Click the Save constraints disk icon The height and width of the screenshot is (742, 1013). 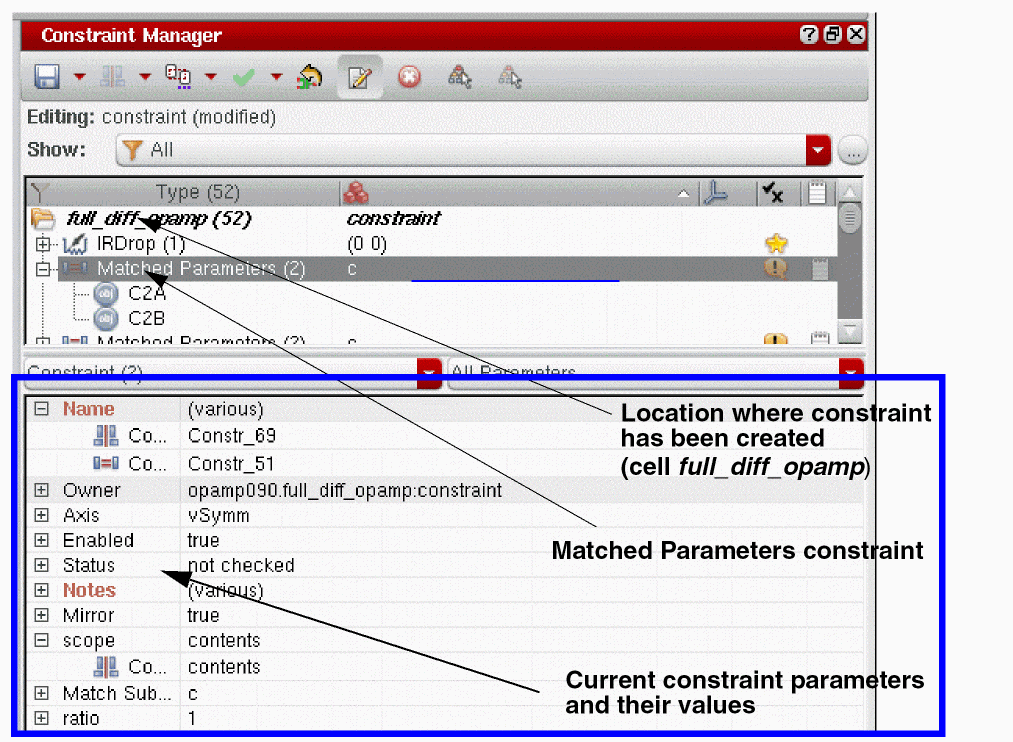coord(45,77)
